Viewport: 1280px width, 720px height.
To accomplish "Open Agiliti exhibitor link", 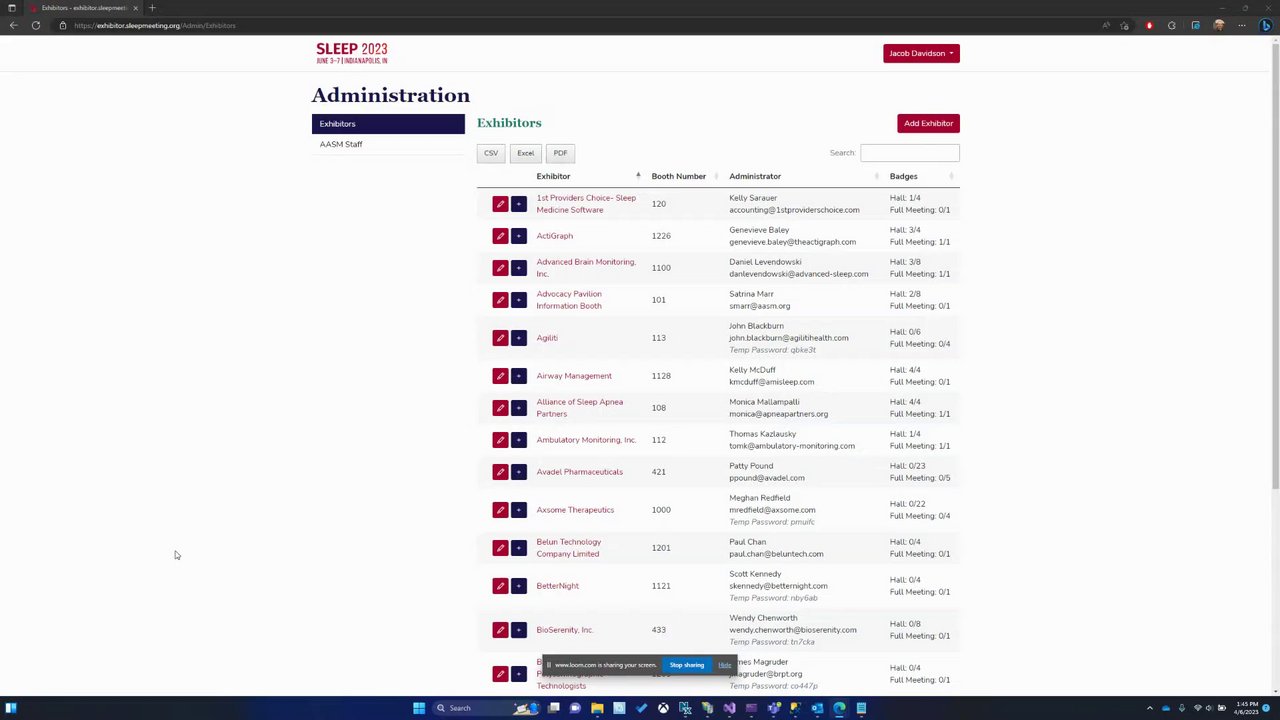I will (x=547, y=338).
